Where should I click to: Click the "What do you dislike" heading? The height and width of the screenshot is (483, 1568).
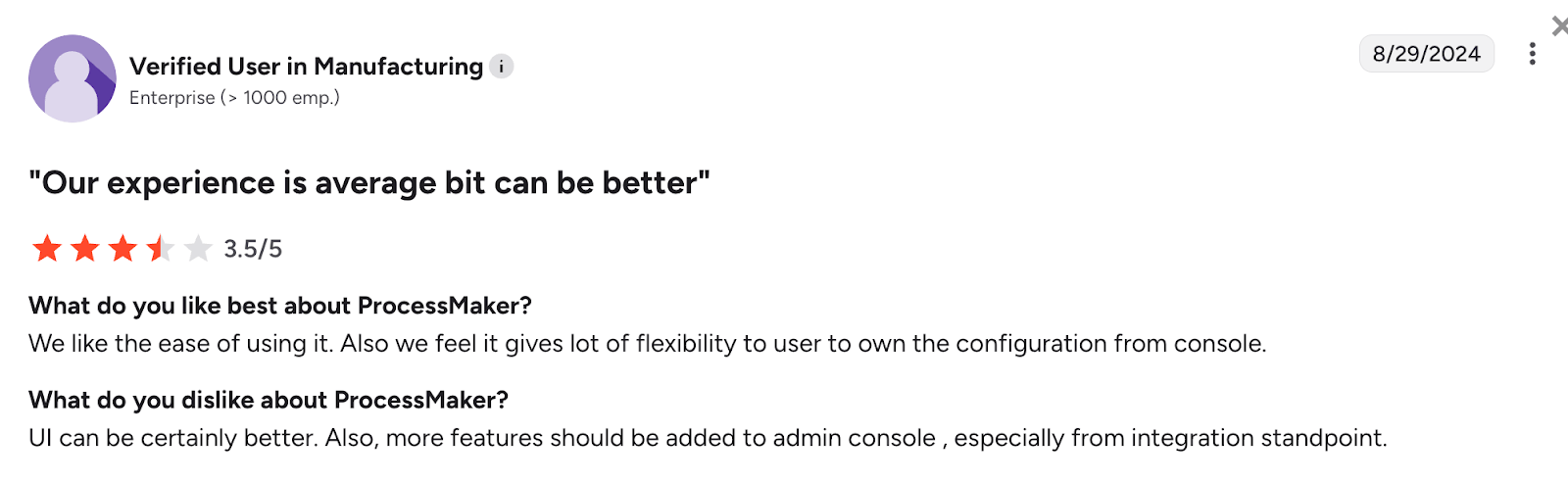tap(268, 400)
